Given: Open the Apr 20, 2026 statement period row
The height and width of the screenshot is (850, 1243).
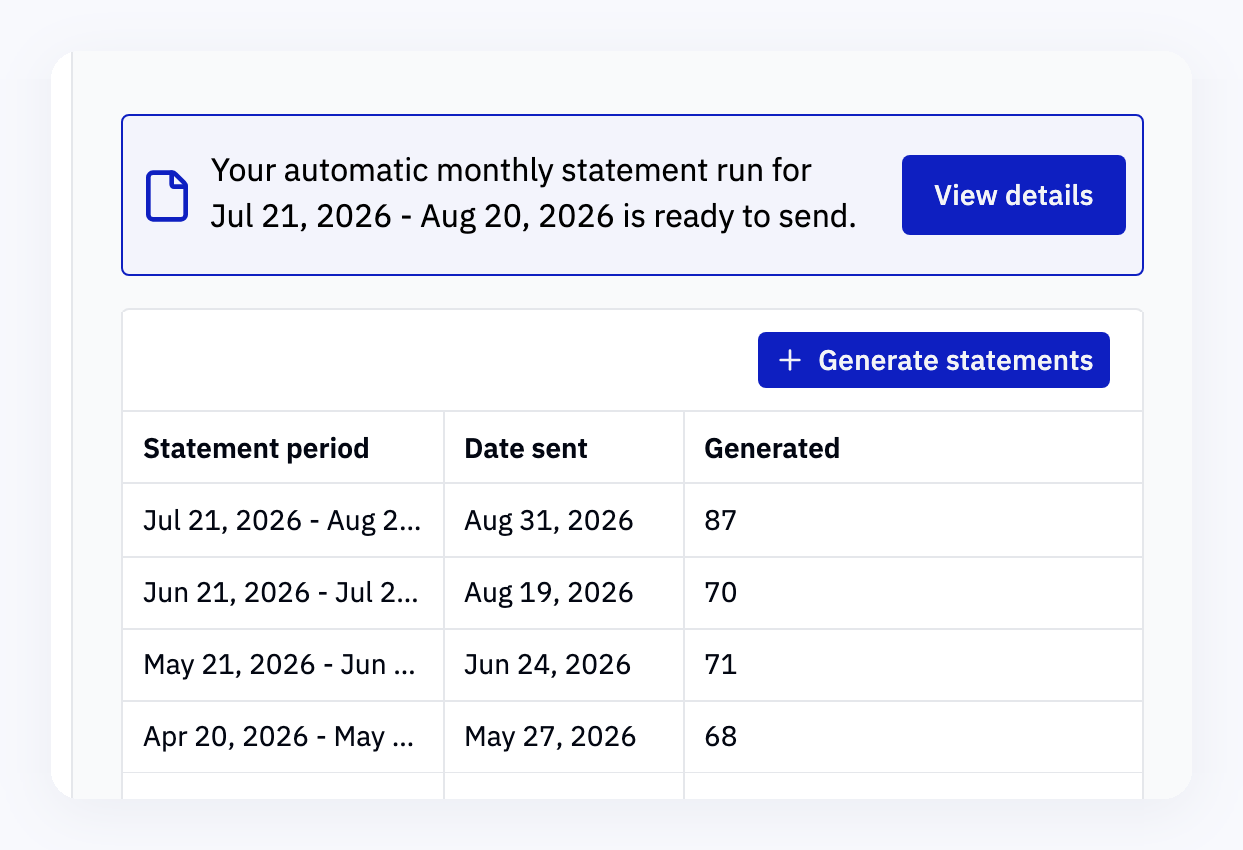Looking at the screenshot, I should click(632, 736).
